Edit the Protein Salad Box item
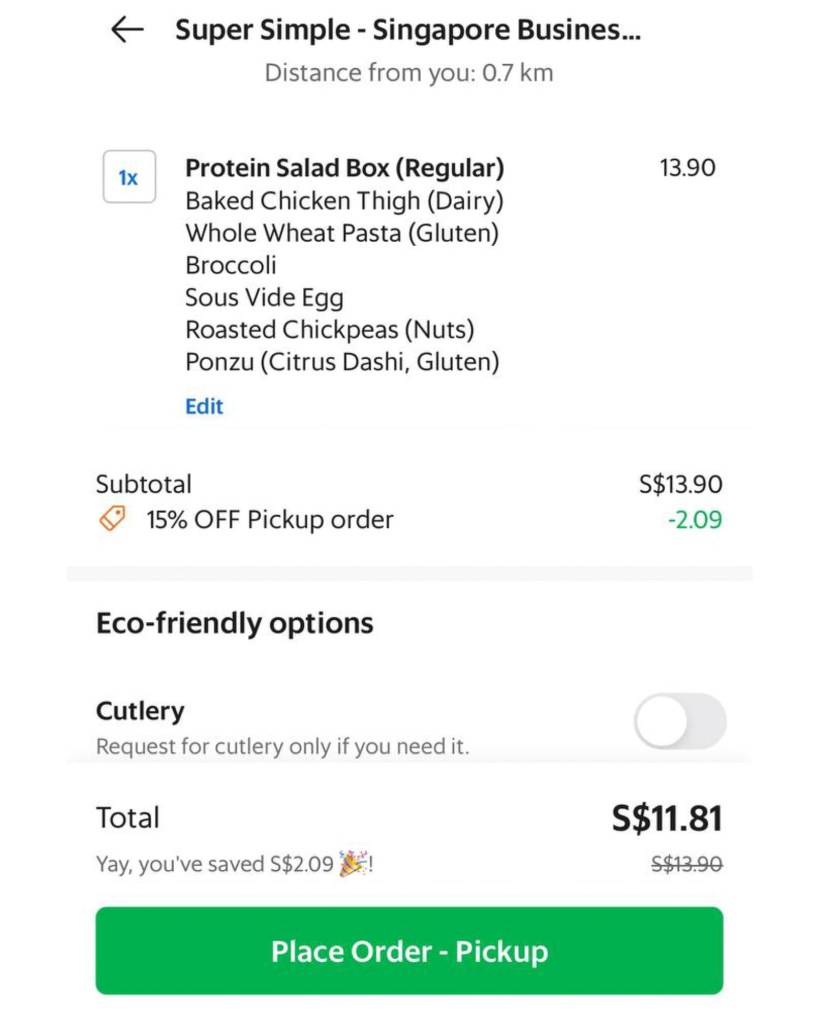 [204, 406]
